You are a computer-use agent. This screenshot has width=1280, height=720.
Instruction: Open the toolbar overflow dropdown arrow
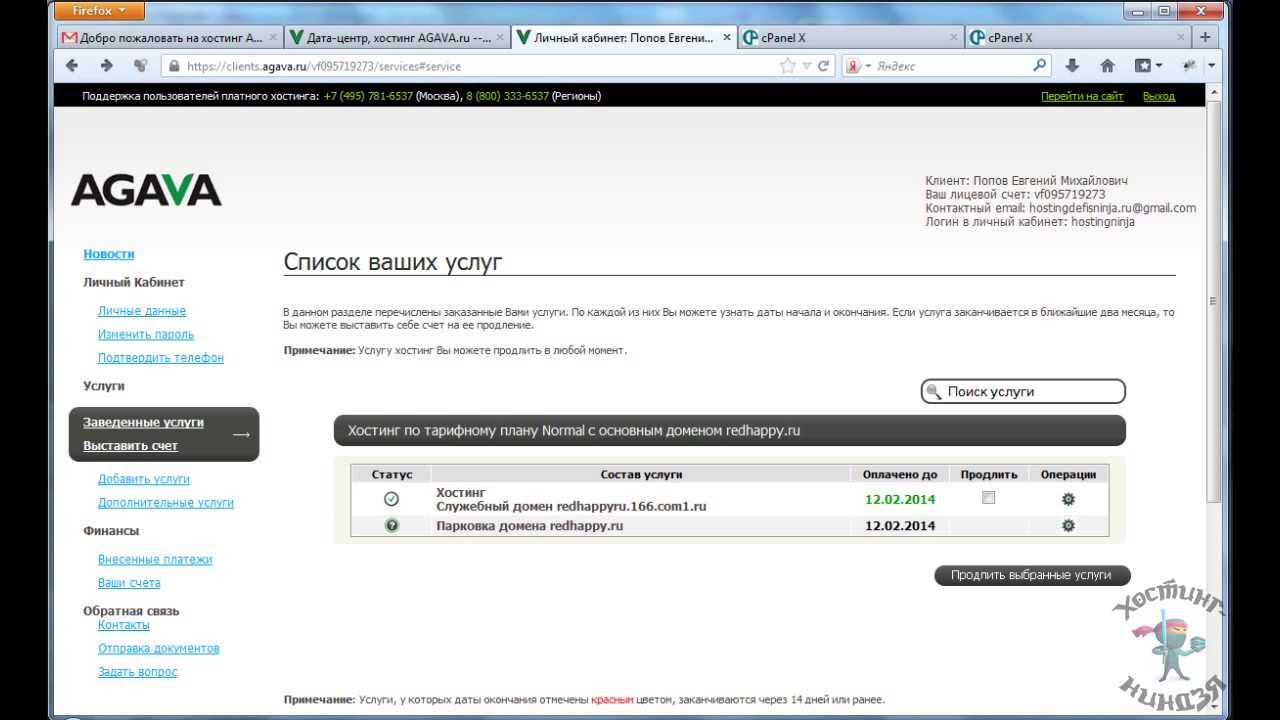point(1212,66)
